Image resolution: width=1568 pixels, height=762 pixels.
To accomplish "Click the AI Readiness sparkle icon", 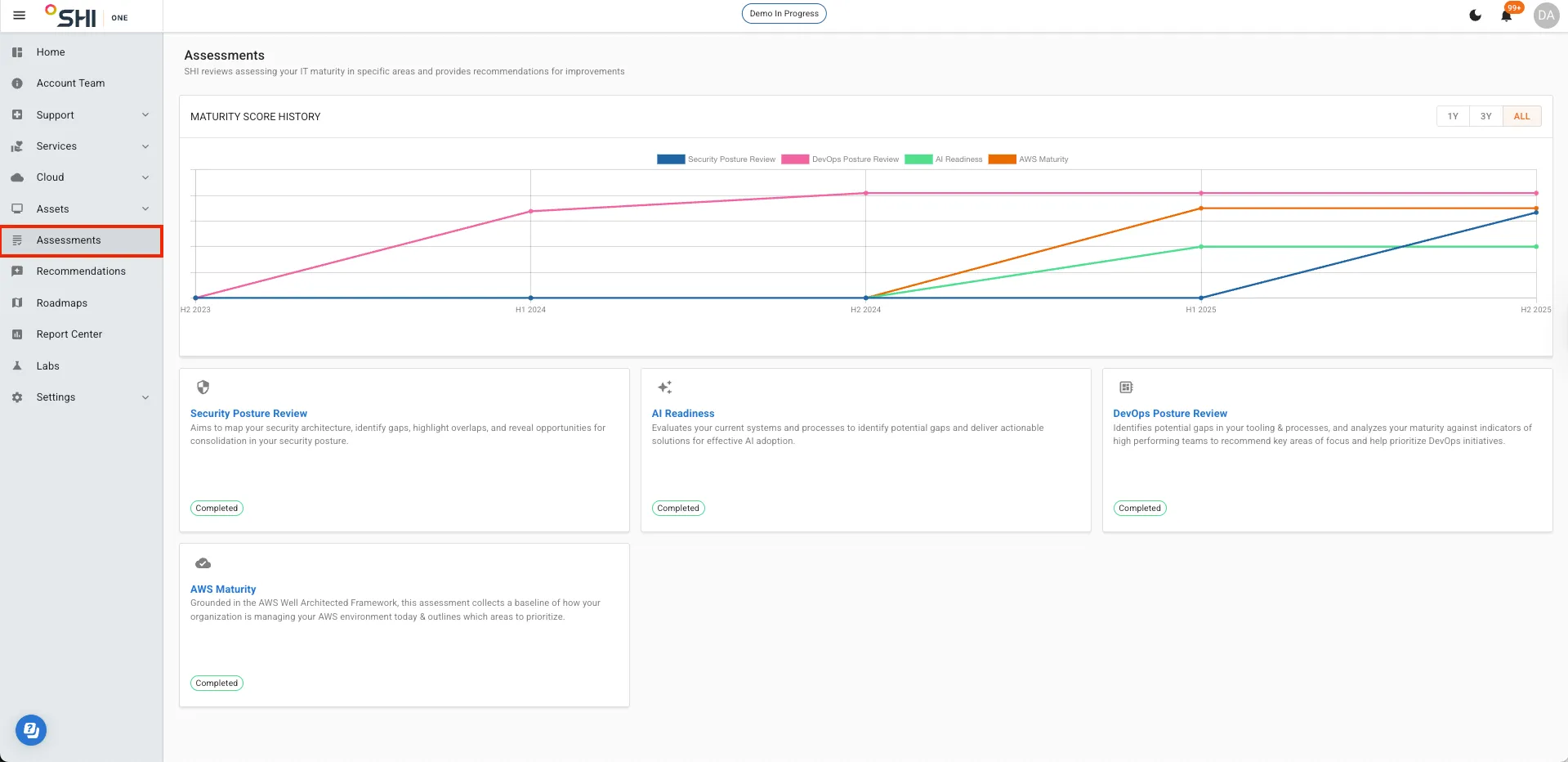I will pos(665,388).
